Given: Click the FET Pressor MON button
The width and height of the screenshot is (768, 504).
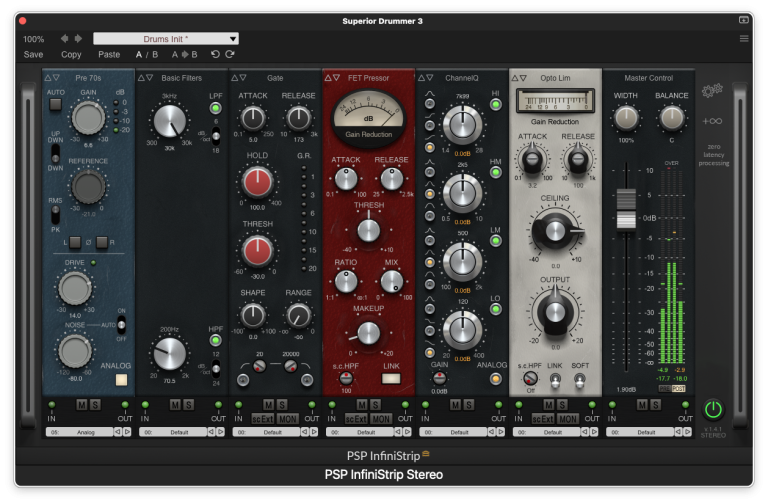Looking at the screenshot, I should click(x=381, y=419).
